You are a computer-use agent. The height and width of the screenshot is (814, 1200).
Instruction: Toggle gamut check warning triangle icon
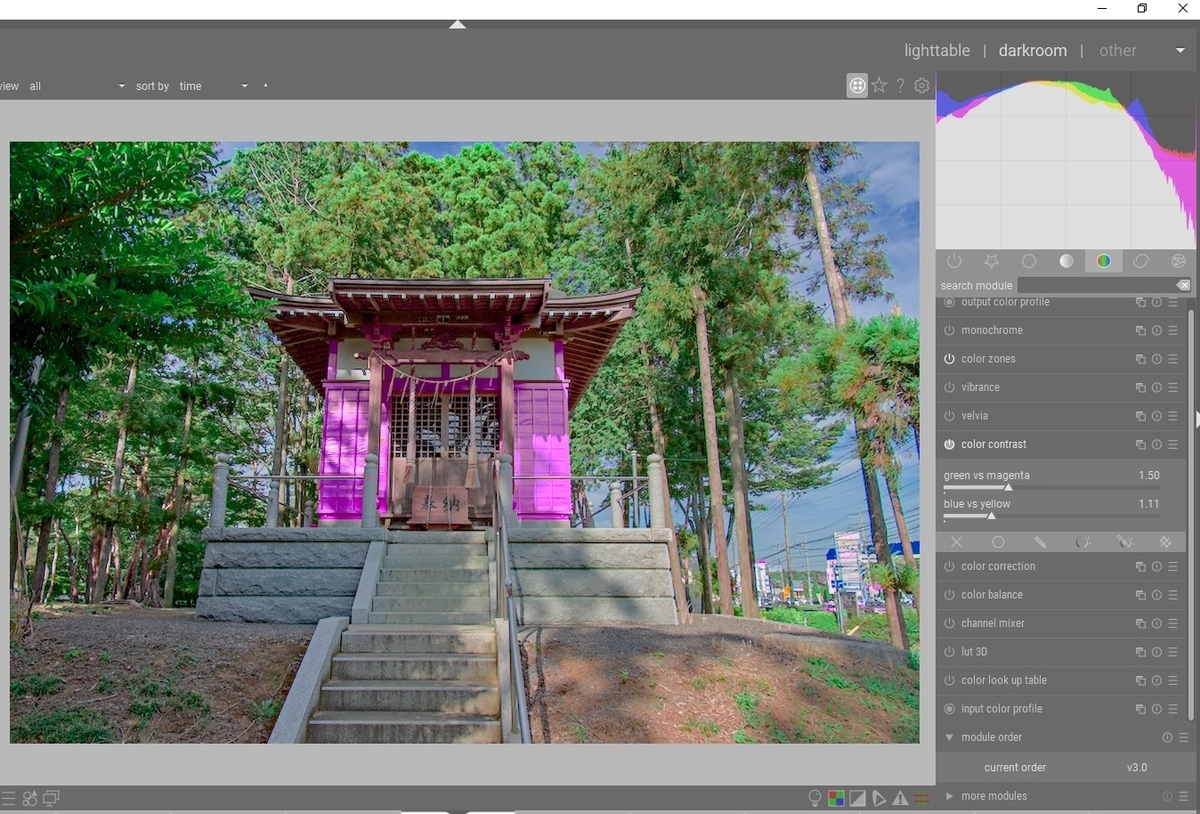[901, 798]
